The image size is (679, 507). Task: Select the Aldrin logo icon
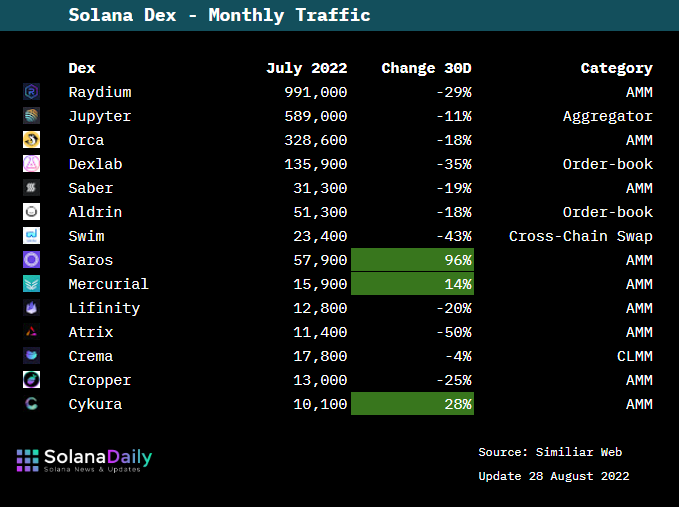click(x=31, y=212)
